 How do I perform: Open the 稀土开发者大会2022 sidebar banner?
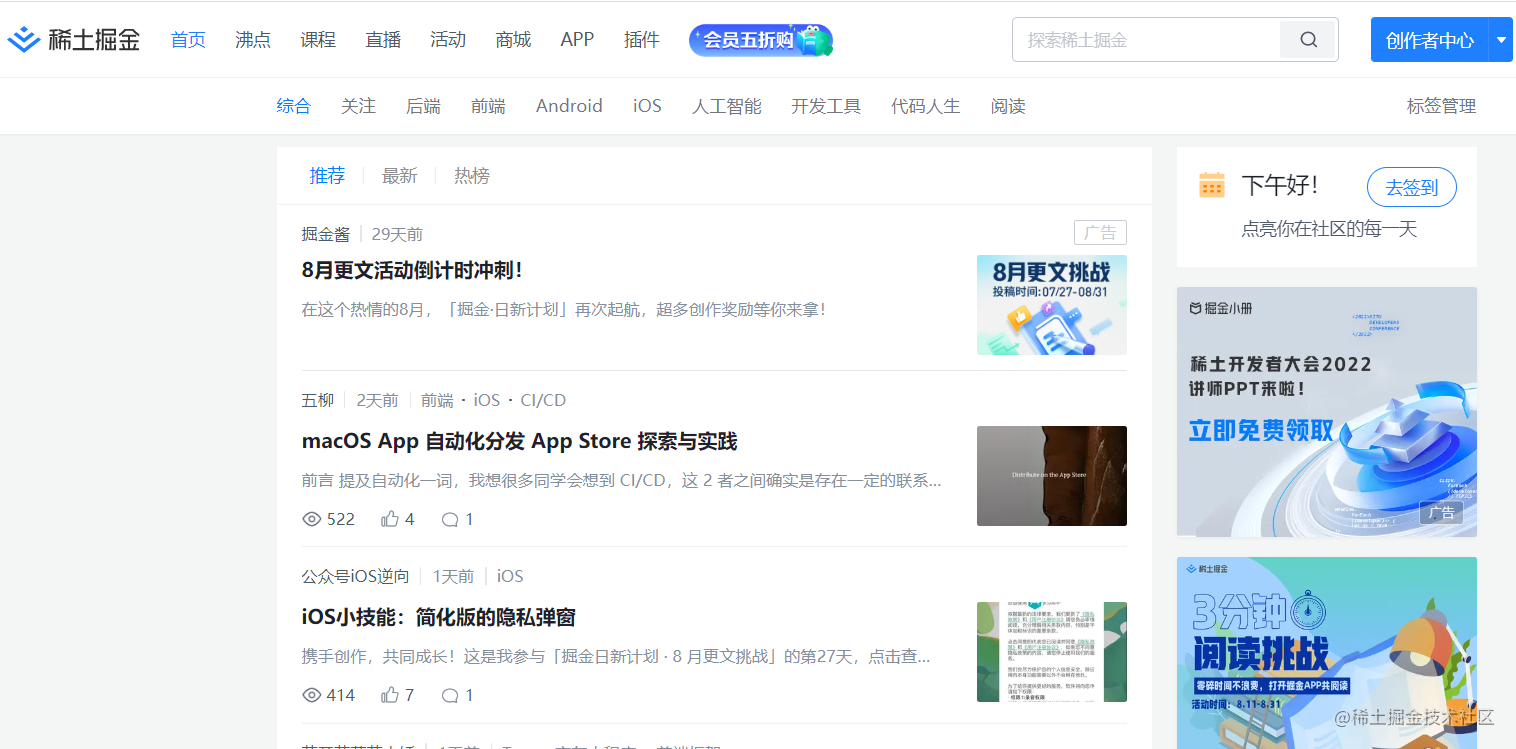pyautogui.click(x=1327, y=412)
